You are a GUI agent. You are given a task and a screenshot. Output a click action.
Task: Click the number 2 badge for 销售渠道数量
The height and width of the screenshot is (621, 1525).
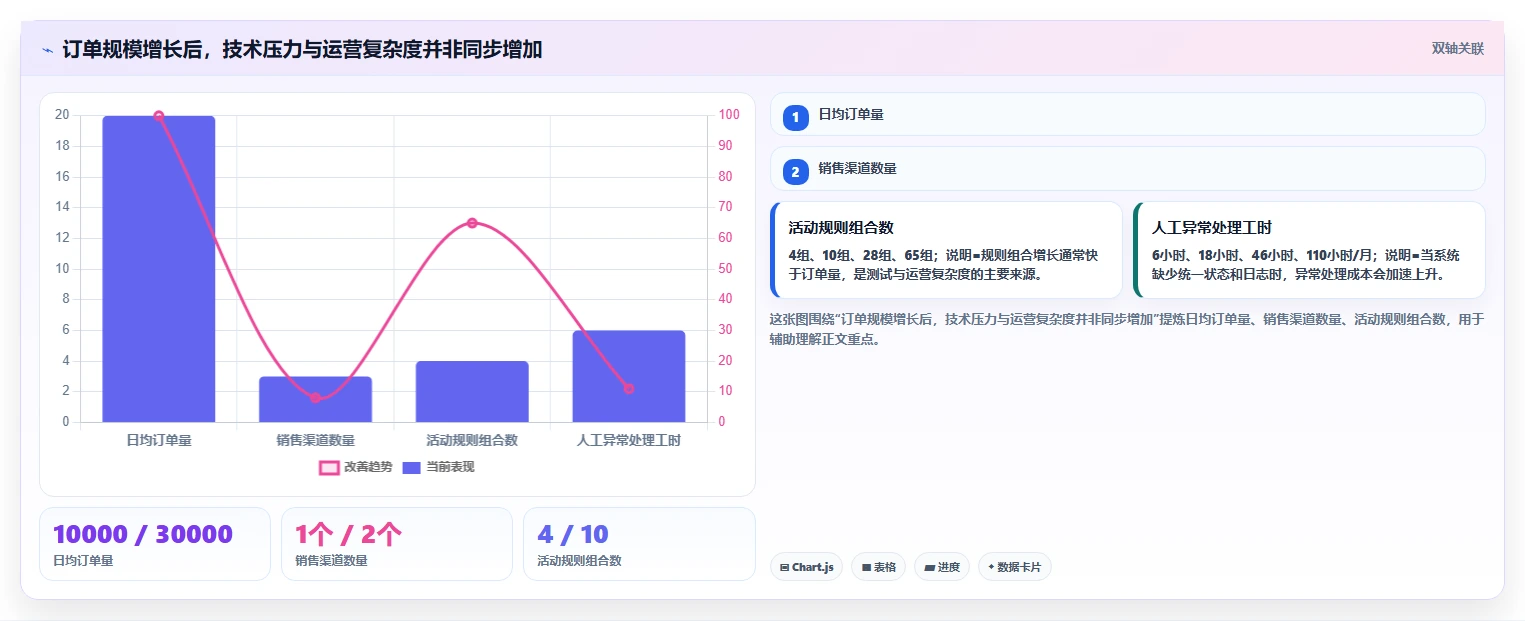796,172
